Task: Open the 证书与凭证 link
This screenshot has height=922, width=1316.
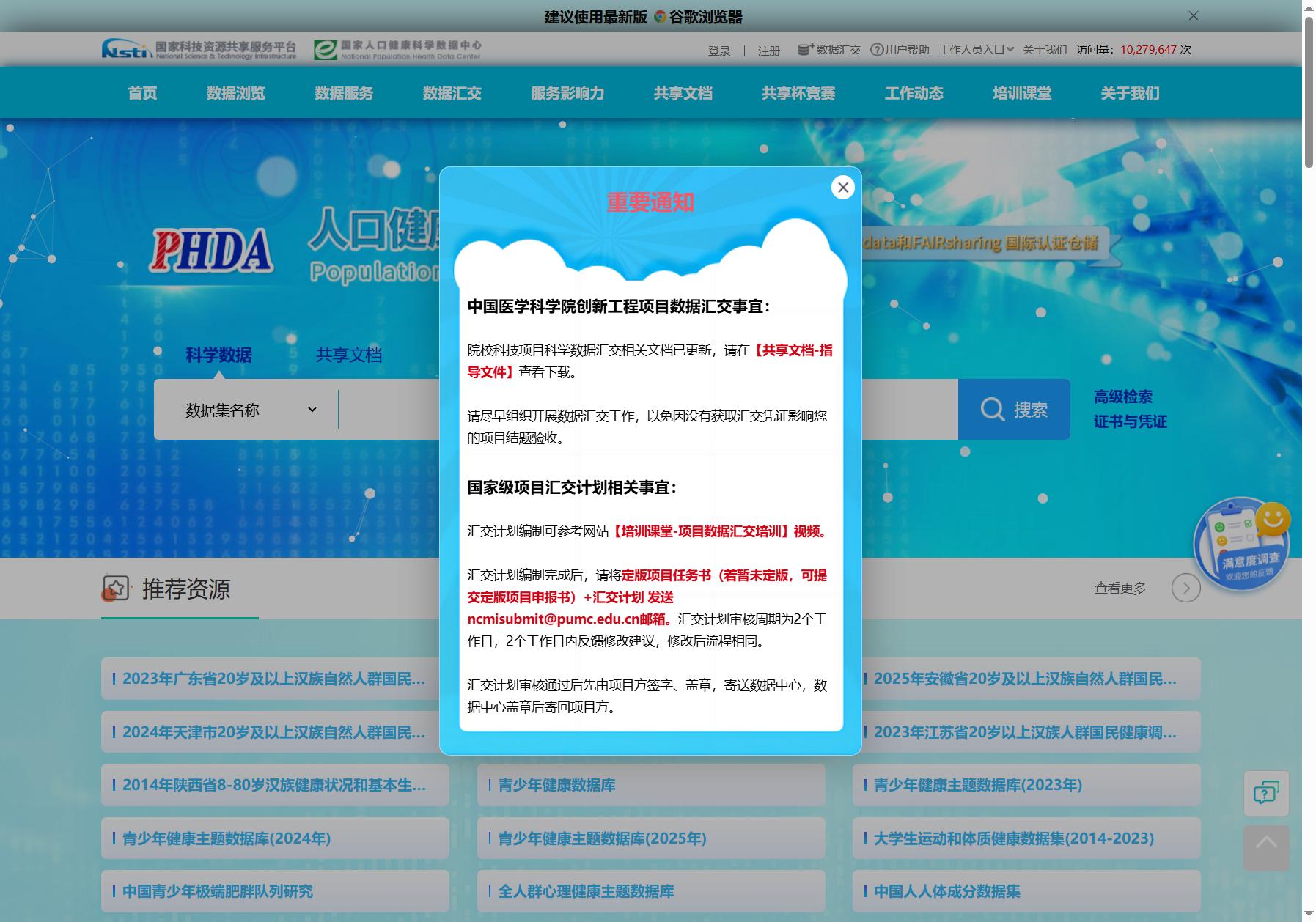Action: pyautogui.click(x=1131, y=421)
